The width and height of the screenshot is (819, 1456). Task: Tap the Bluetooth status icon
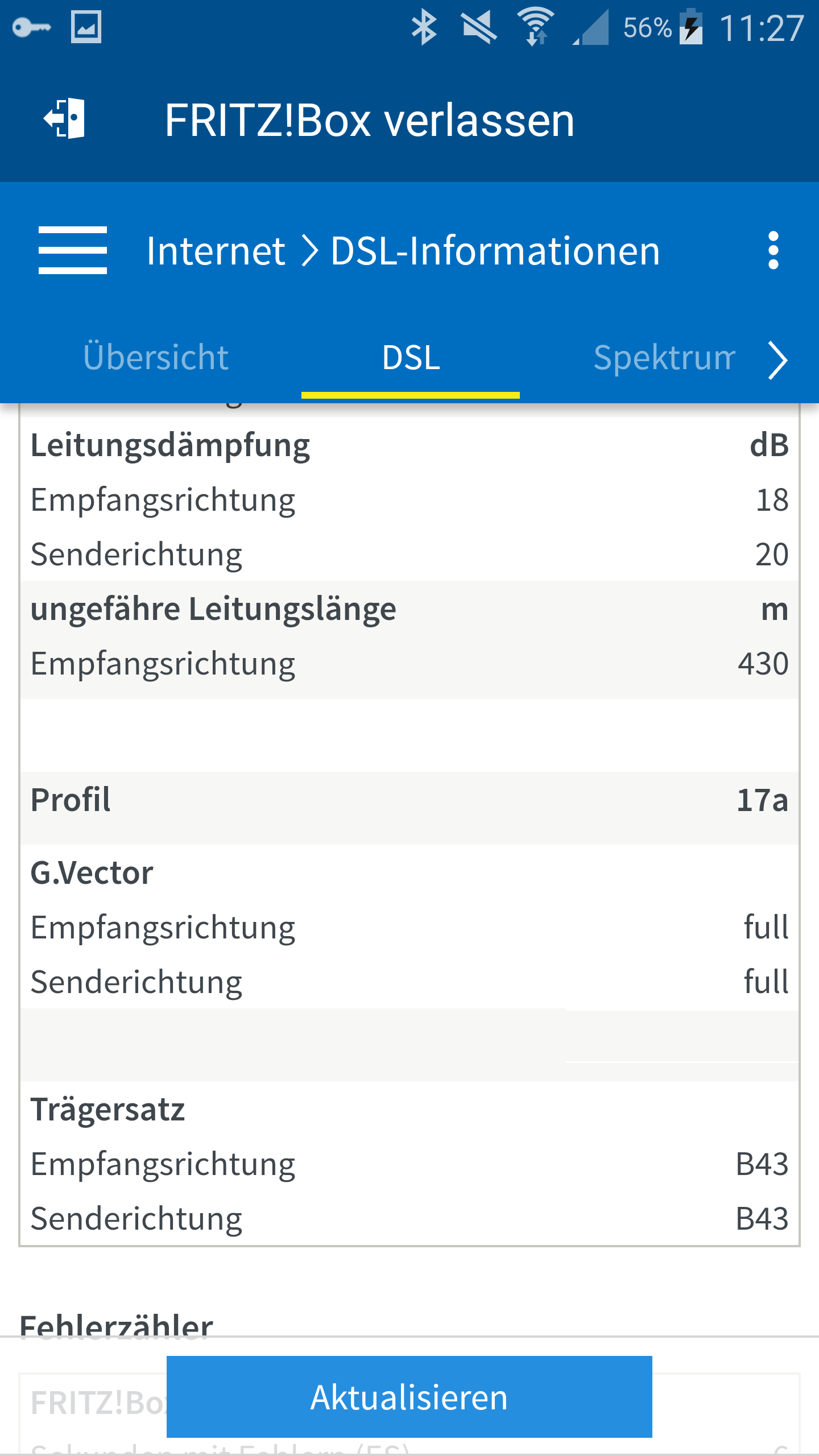(424, 27)
